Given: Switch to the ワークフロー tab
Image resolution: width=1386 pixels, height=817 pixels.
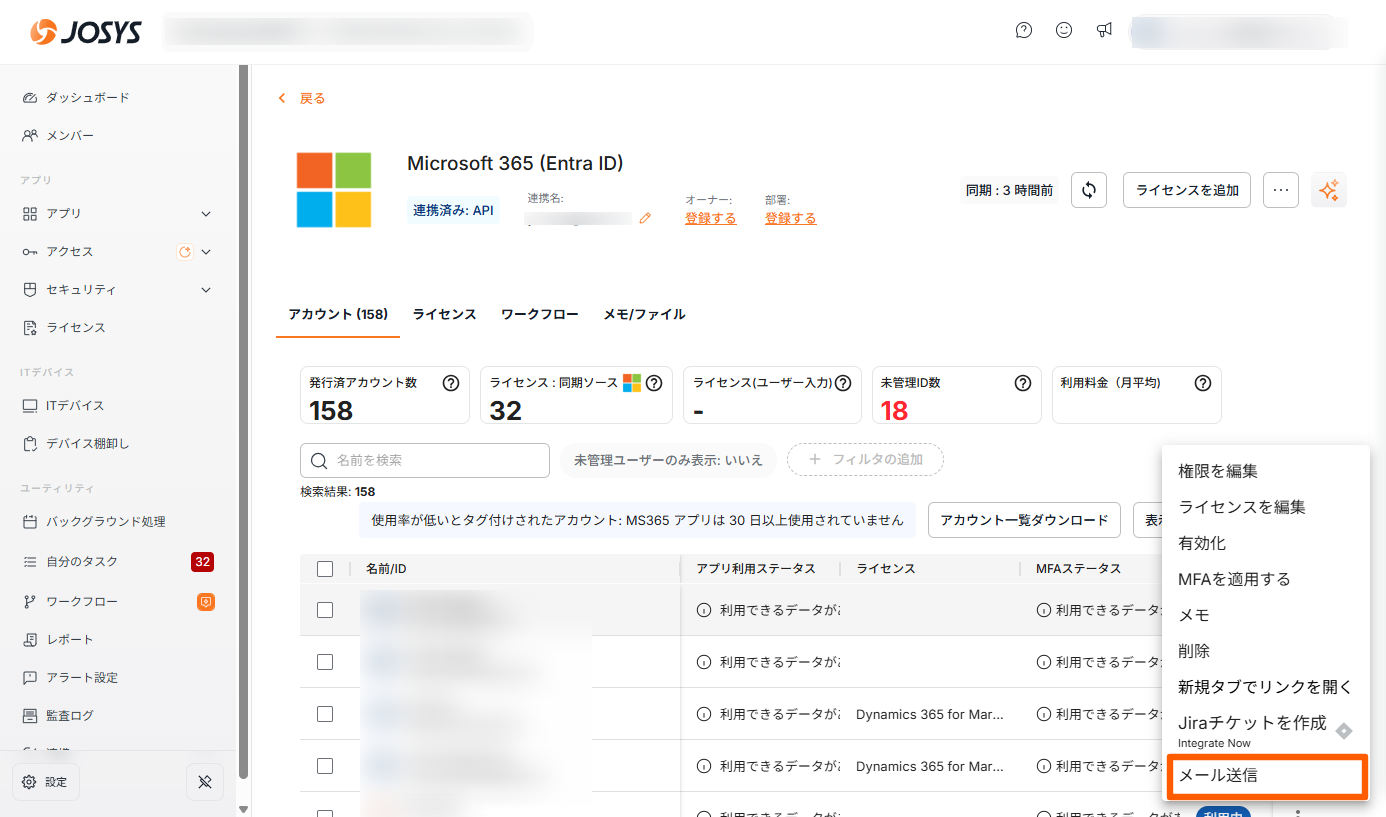Looking at the screenshot, I should pos(540,314).
